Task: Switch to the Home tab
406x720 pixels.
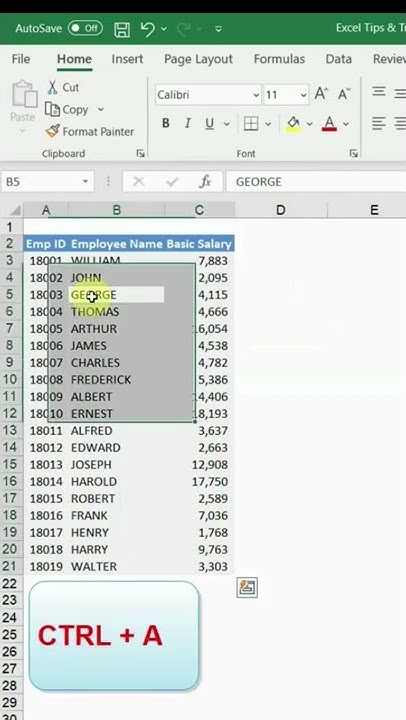Action: (x=74, y=59)
